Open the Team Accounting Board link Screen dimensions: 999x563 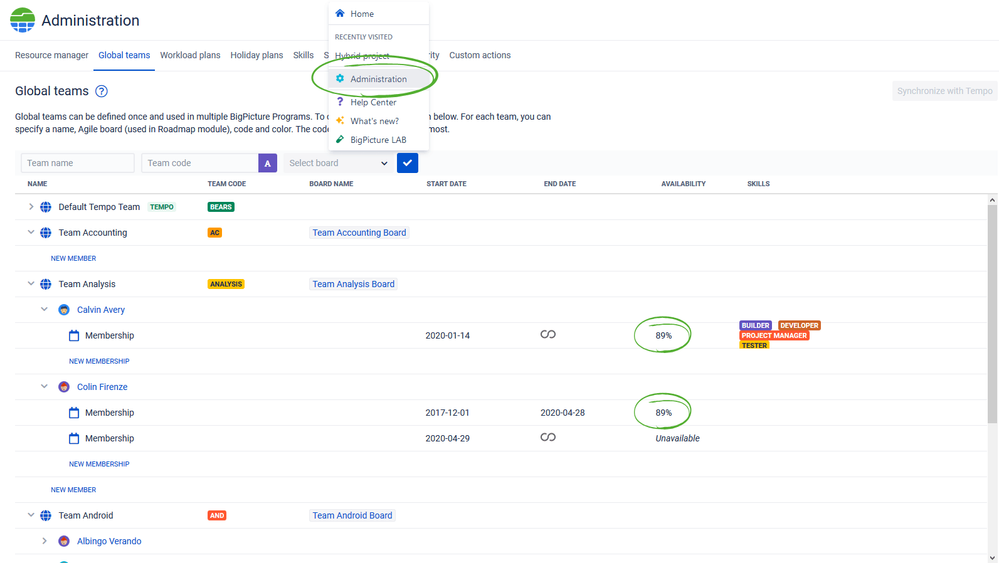[x=359, y=232]
